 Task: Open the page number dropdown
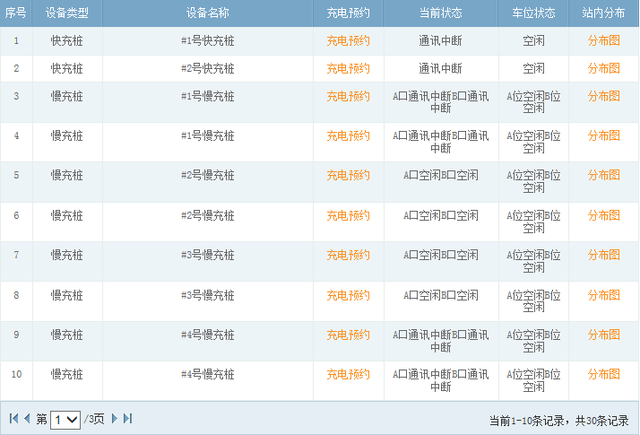click(65, 420)
